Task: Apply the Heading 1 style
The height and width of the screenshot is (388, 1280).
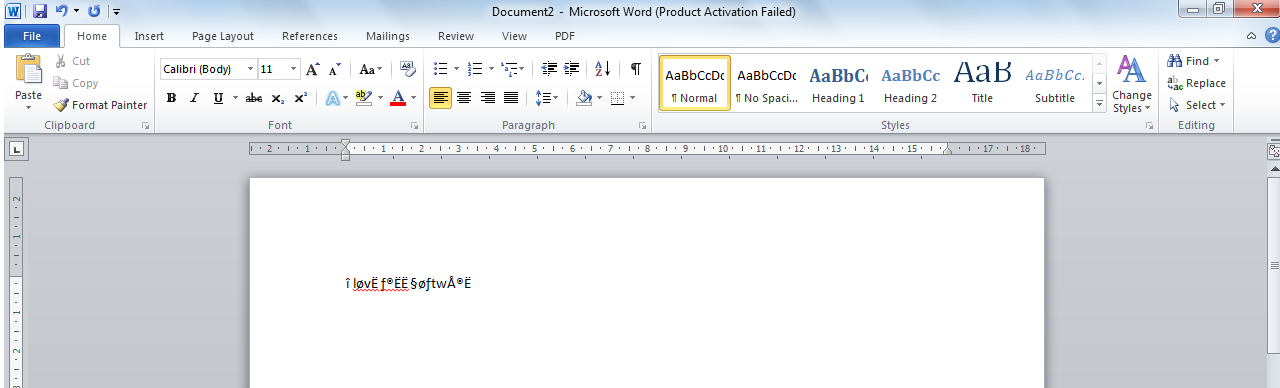Action: tap(838, 83)
